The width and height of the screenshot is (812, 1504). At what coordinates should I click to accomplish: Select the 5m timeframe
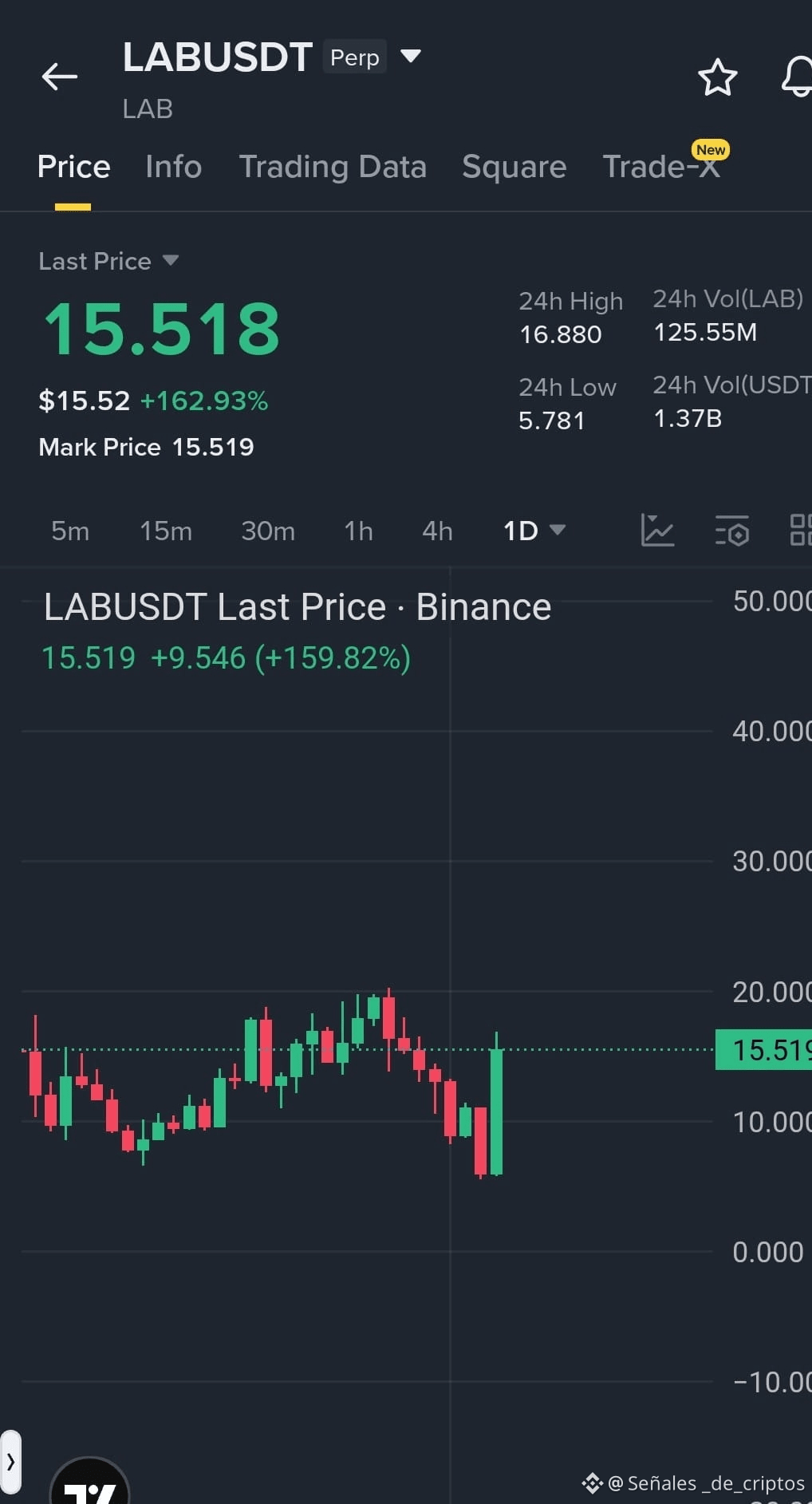coord(70,531)
